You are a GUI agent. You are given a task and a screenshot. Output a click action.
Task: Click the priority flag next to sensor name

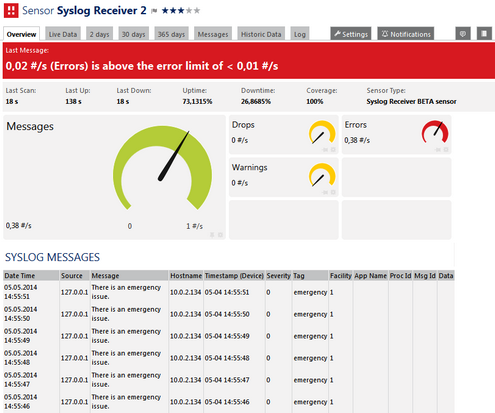[x=154, y=11]
